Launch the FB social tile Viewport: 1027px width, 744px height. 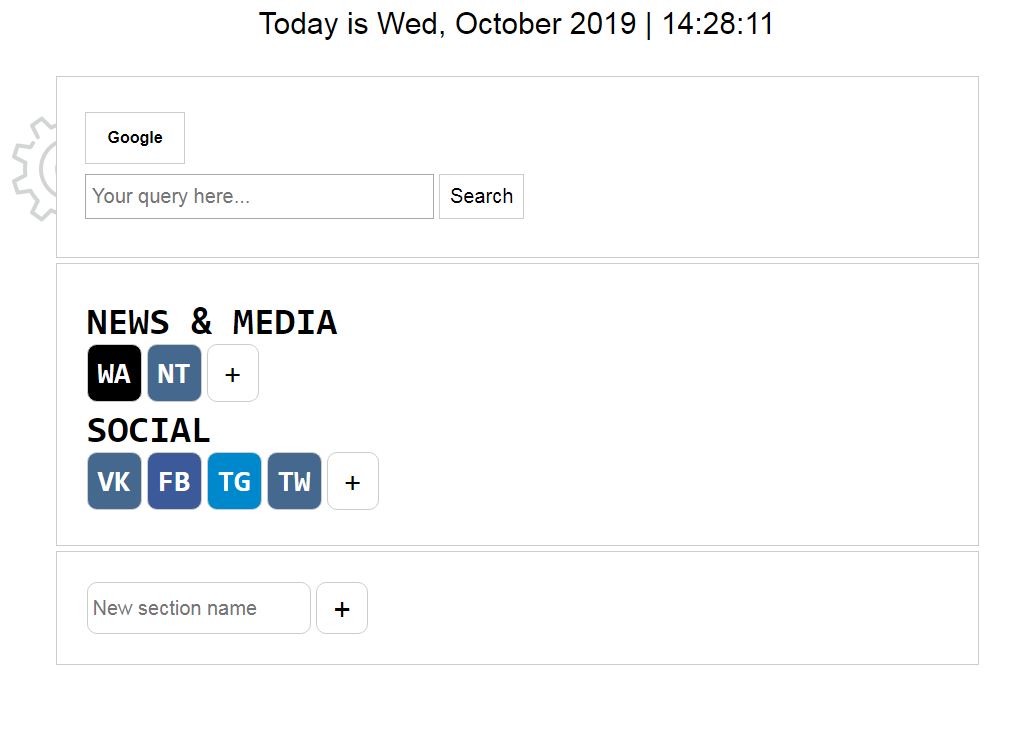coord(174,481)
